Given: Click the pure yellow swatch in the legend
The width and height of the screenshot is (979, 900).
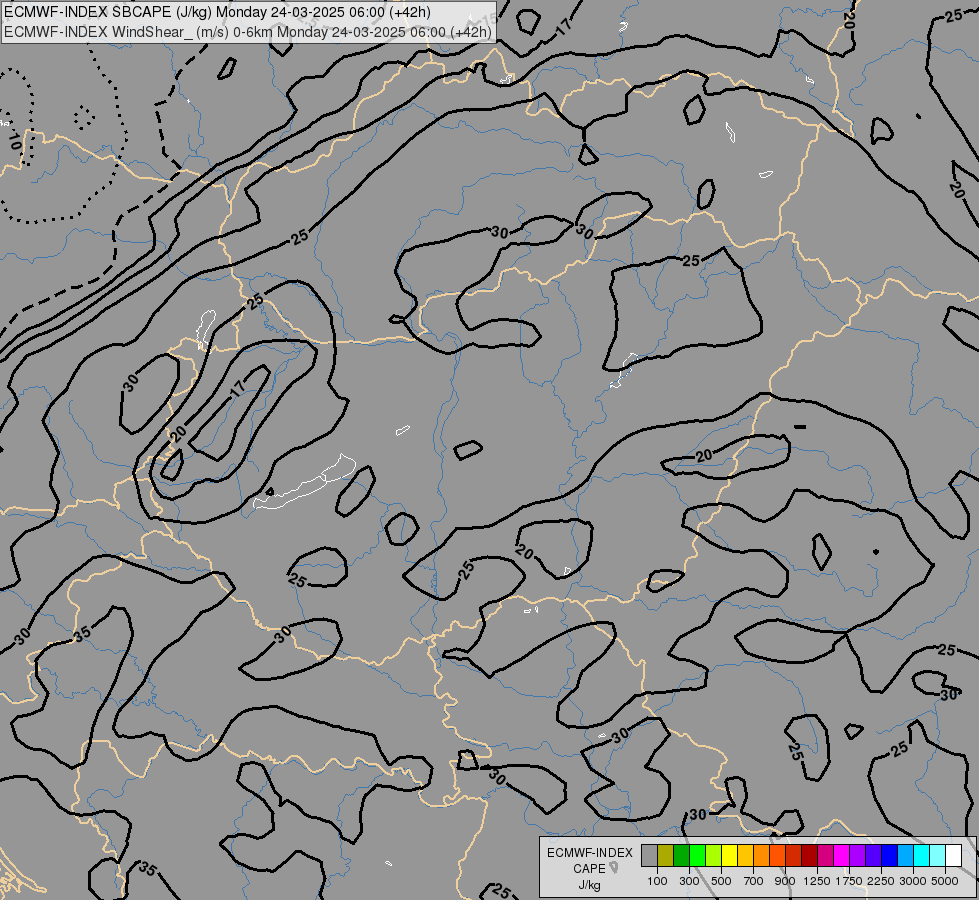Looking at the screenshot, I should (x=729, y=855).
